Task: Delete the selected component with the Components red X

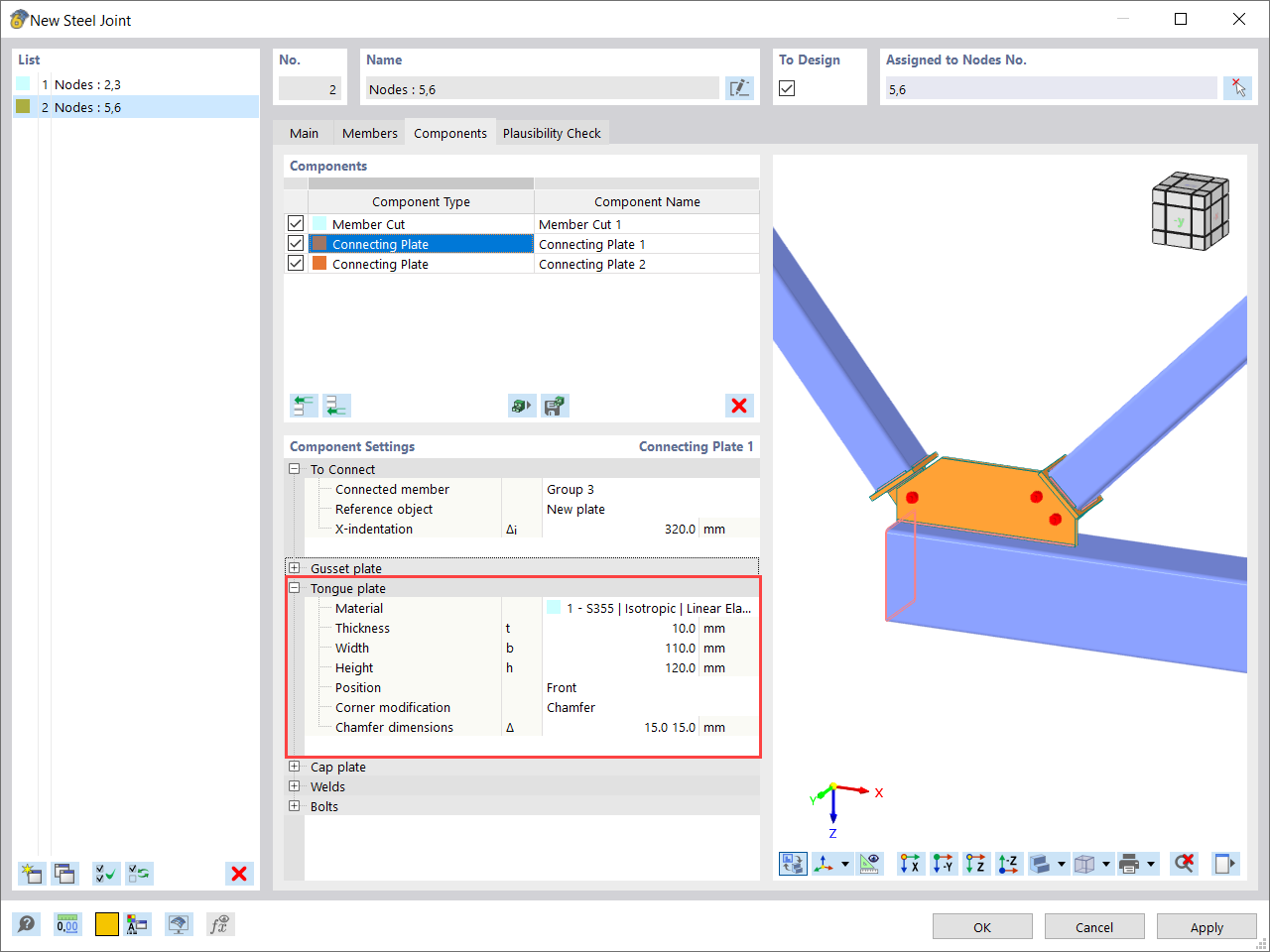Action: point(739,406)
